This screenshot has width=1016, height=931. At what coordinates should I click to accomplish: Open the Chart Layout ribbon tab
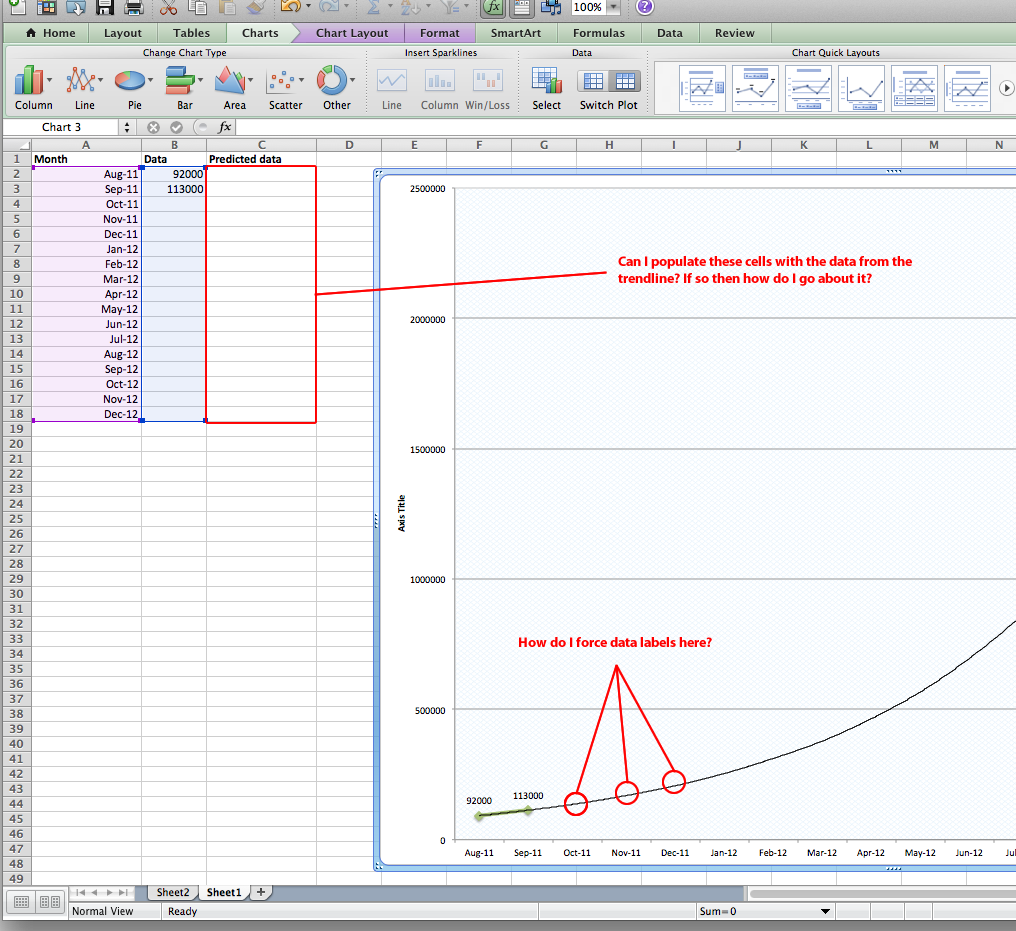click(352, 33)
